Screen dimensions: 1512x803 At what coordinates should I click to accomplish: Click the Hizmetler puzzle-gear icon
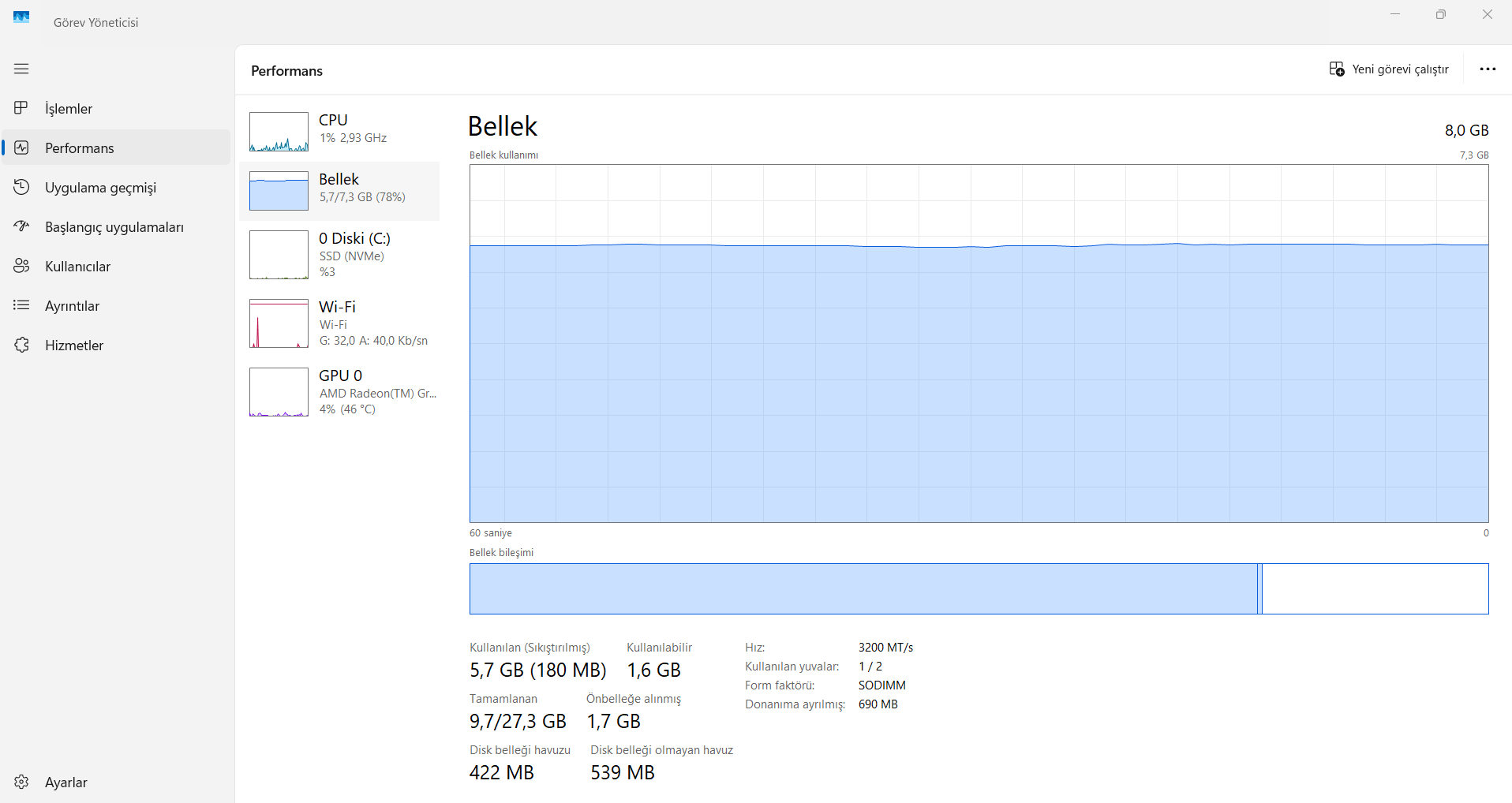pyautogui.click(x=21, y=345)
